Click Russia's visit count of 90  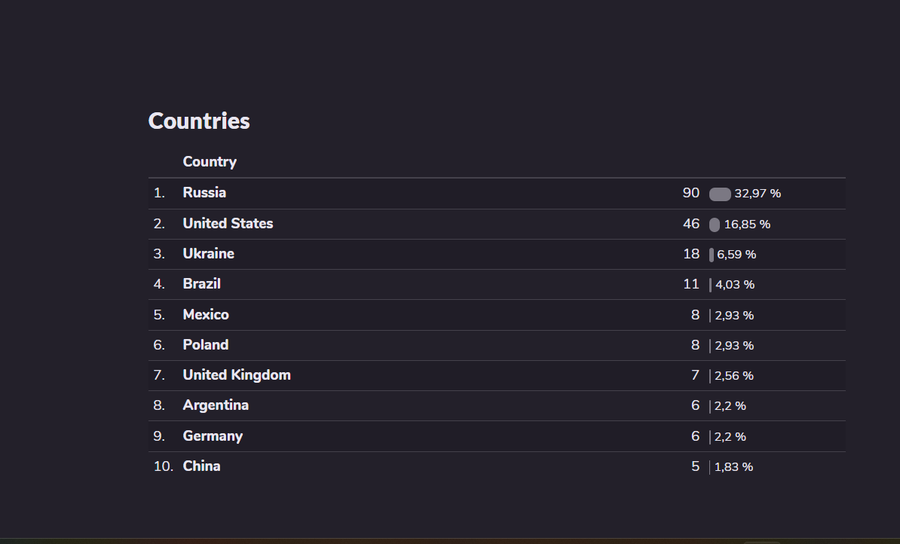click(691, 193)
